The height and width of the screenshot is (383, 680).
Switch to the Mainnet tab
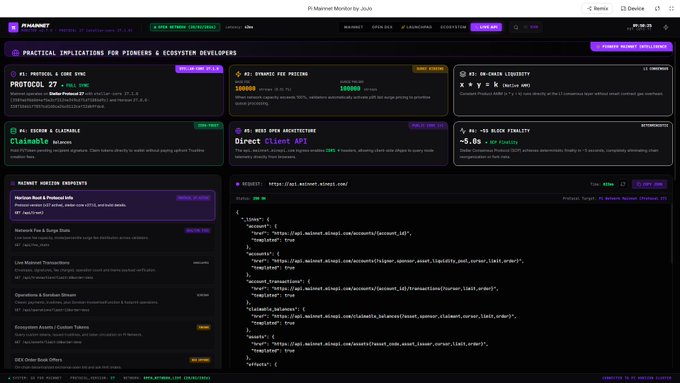(x=353, y=27)
